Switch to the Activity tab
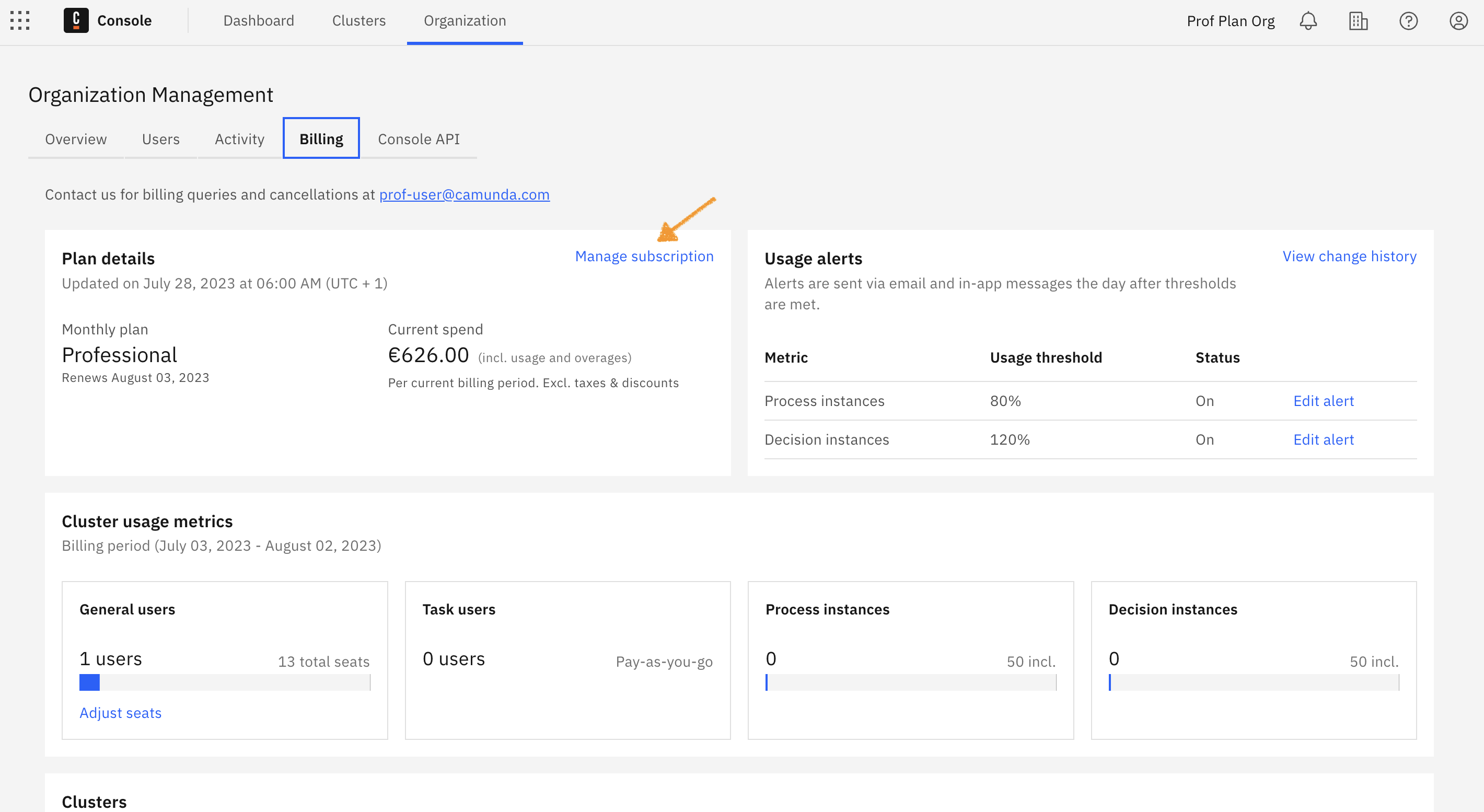The width and height of the screenshot is (1484, 812). (x=239, y=139)
